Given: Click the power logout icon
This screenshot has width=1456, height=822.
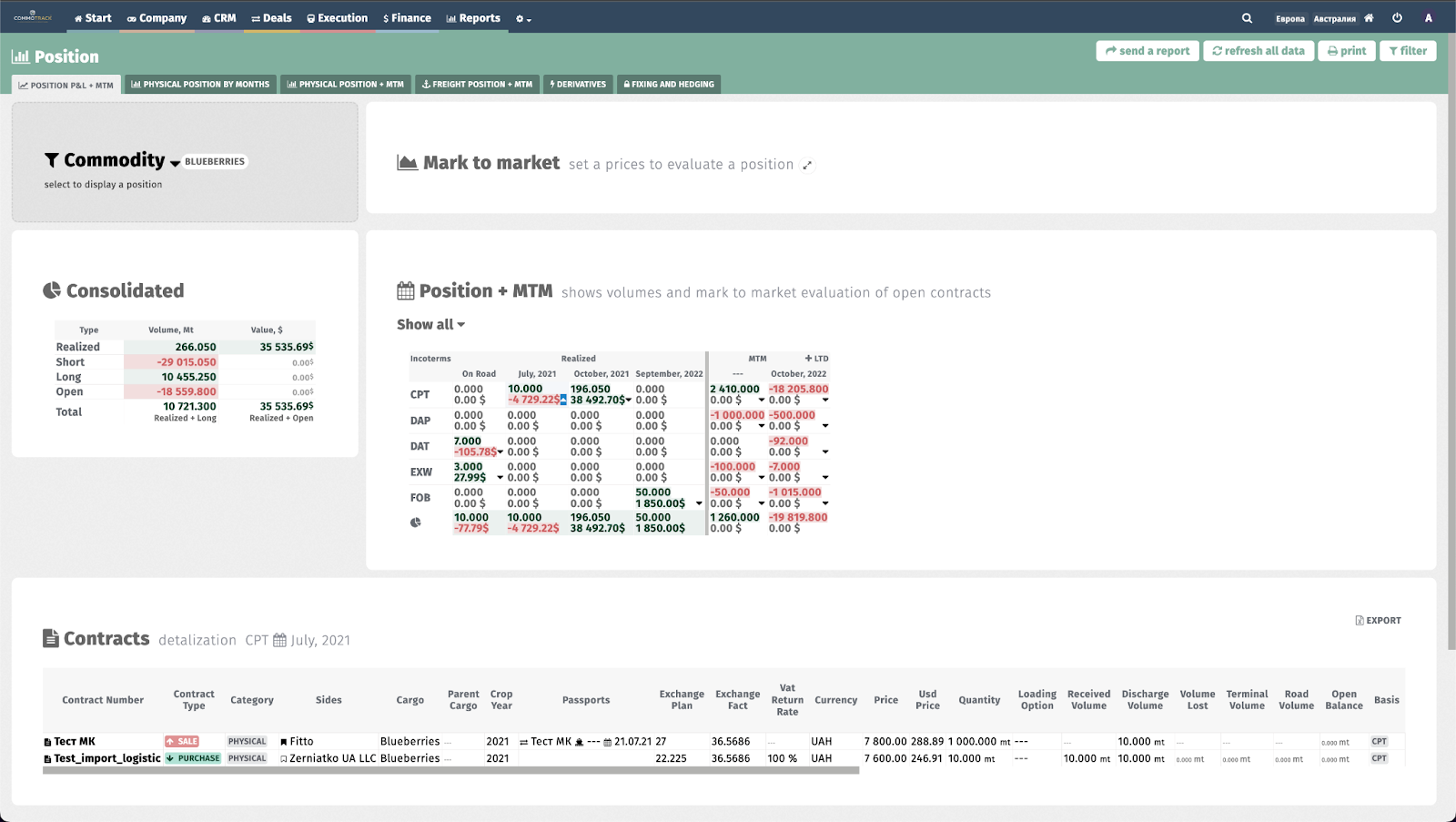Looking at the screenshot, I should (1397, 18).
